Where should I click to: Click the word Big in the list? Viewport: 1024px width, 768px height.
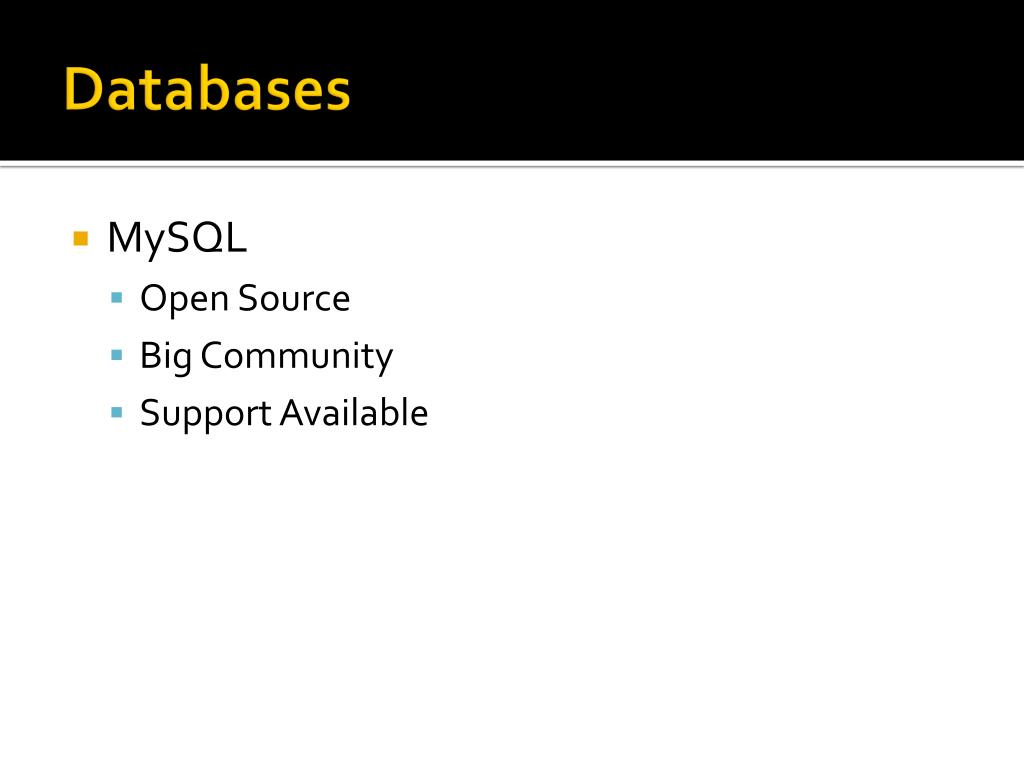[x=165, y=356]
